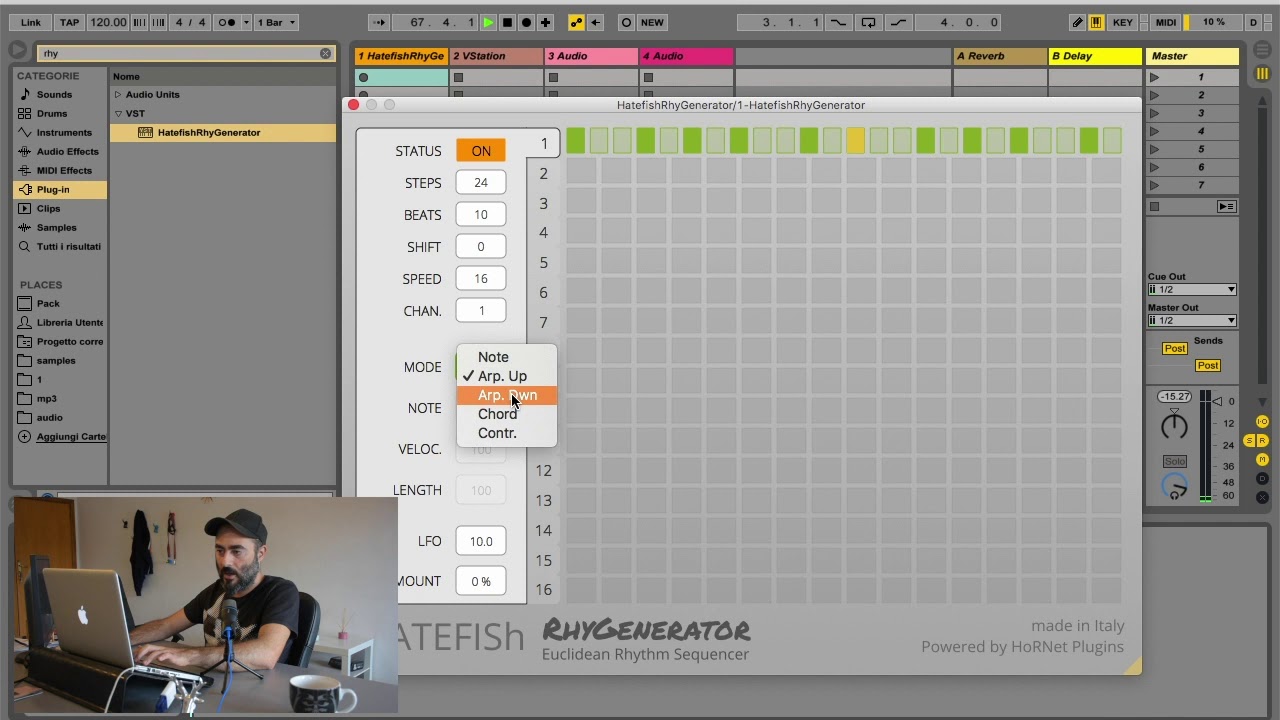
Task: Select Arp. Up in the MODE menu
Action: pyautogui.click(x=506, y=376)
